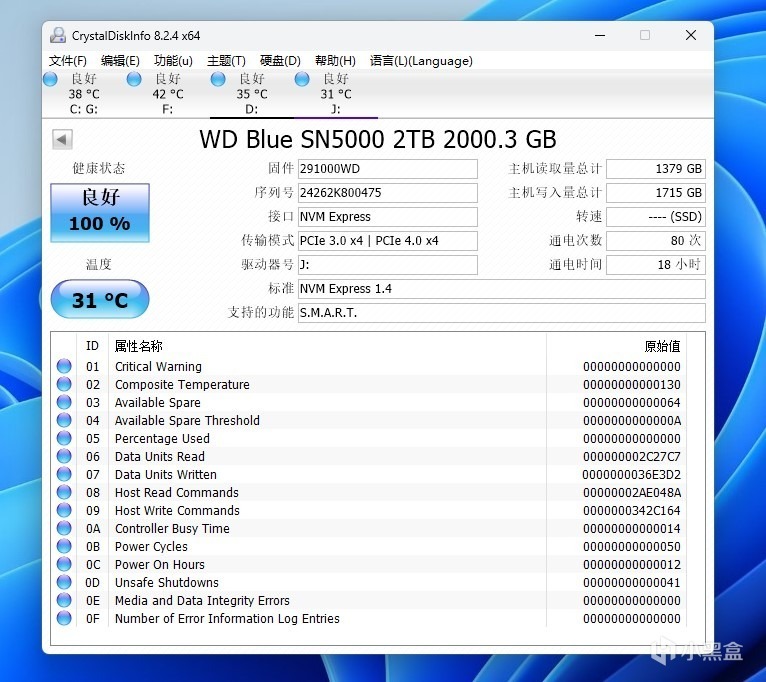Image resolution: width=766 pixels, height=682 pixels.
Task: Click the Power On Hours attribute name
Action: pyautogui.click(x=160, y=564)
